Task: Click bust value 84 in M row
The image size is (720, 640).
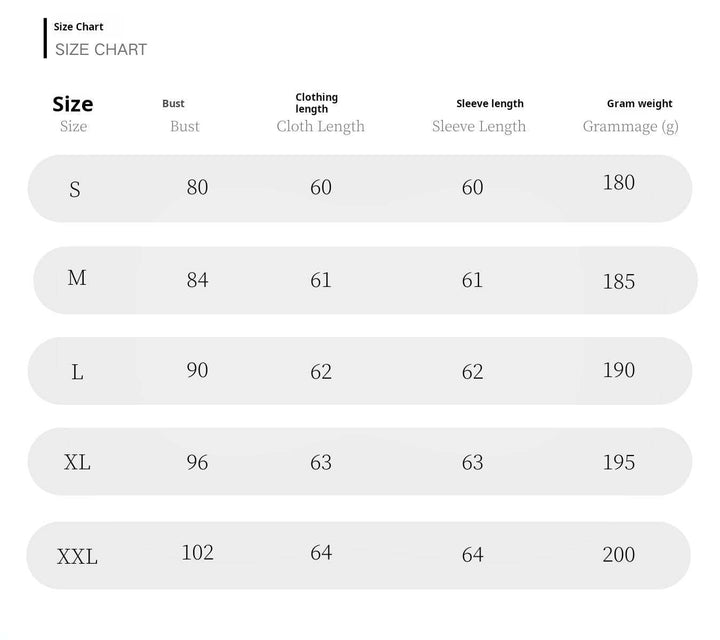Action: pos(197,280)
